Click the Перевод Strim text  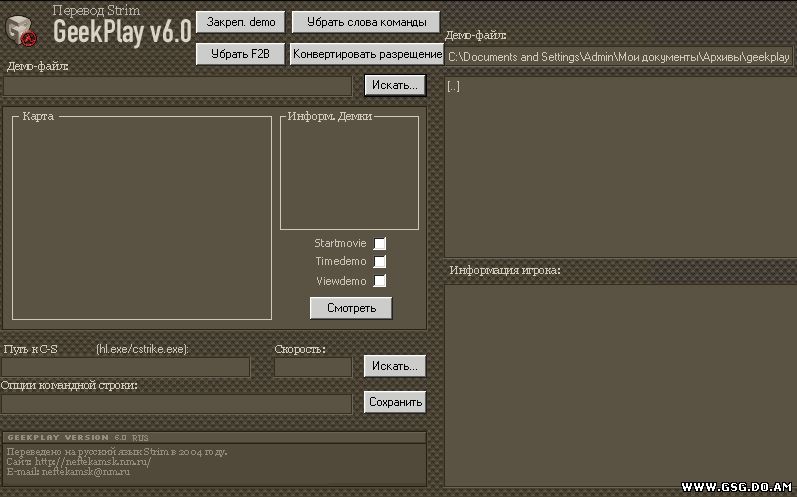coord(96,10)
